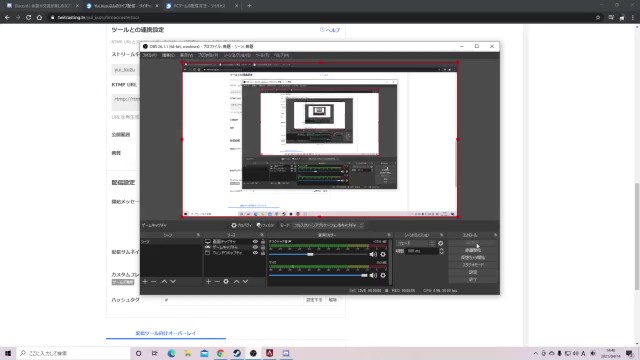Open the File menu in OBS

point(149,55)
